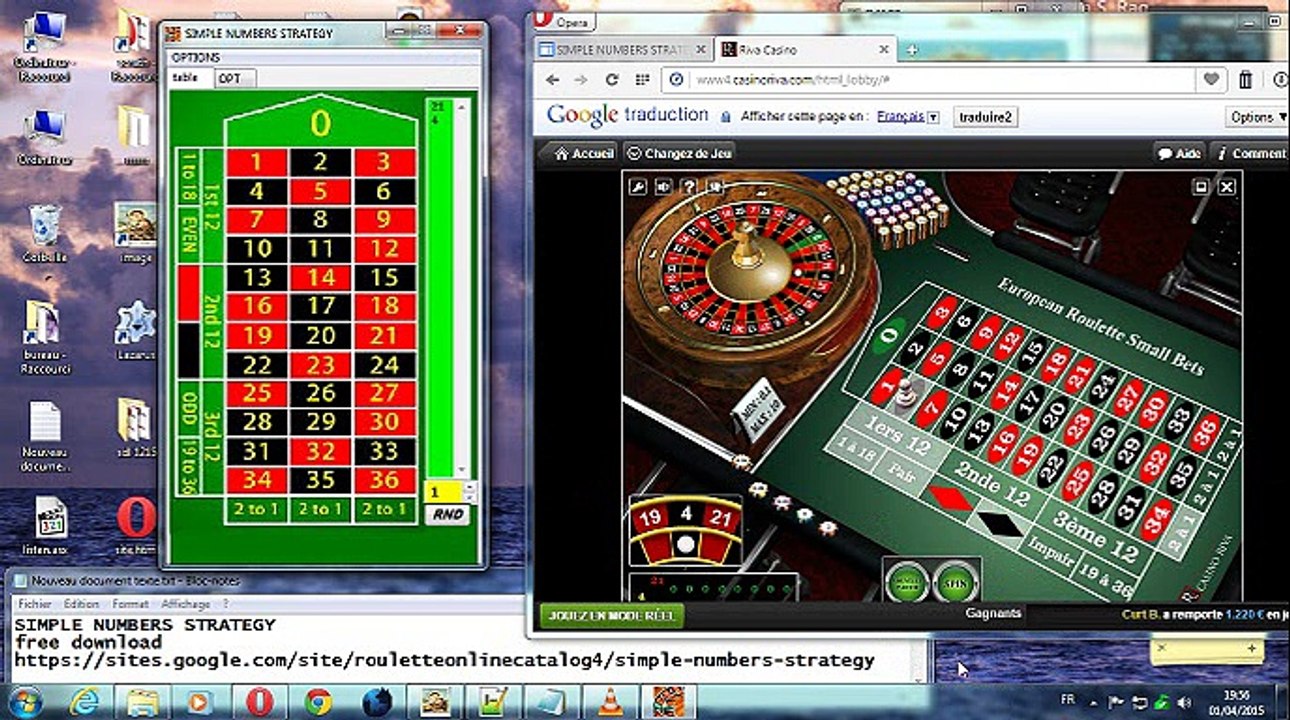Open the language dropdown next to Français

[x=933, y=117]
